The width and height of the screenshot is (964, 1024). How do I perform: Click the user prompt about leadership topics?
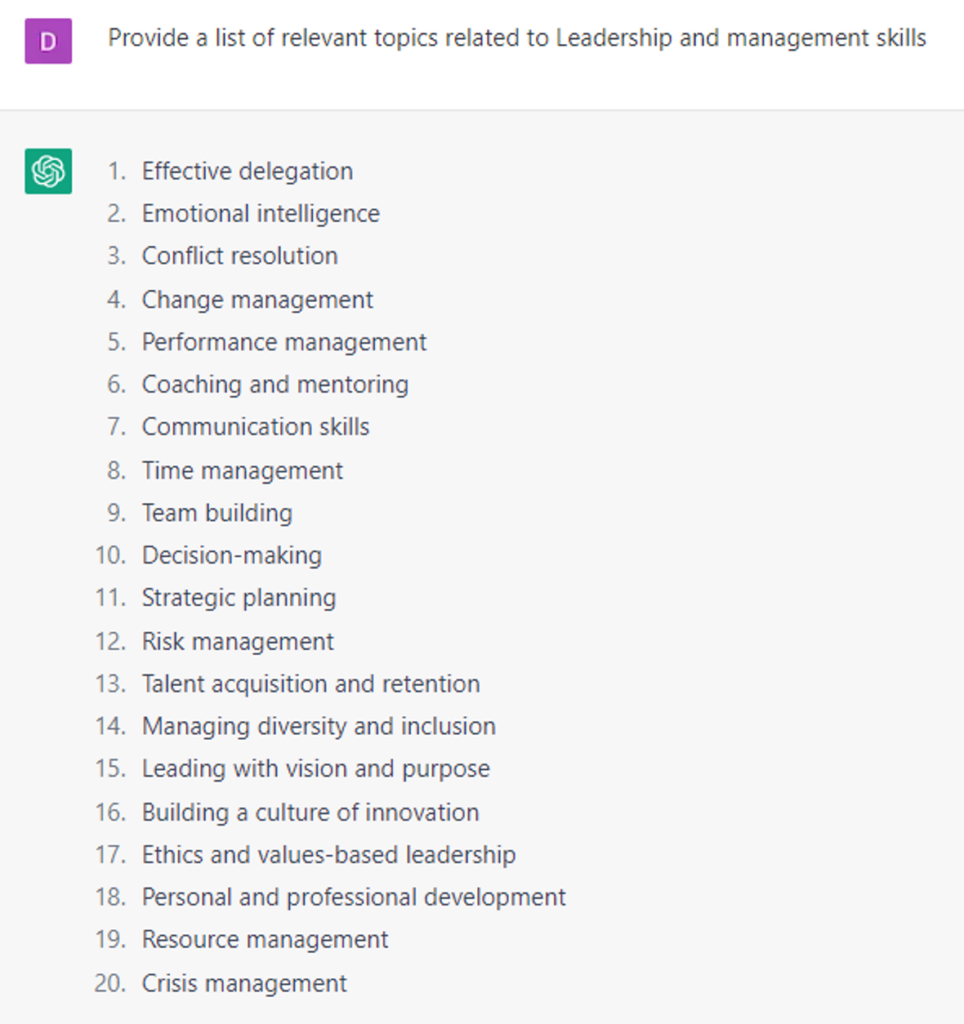click(517, 39)
